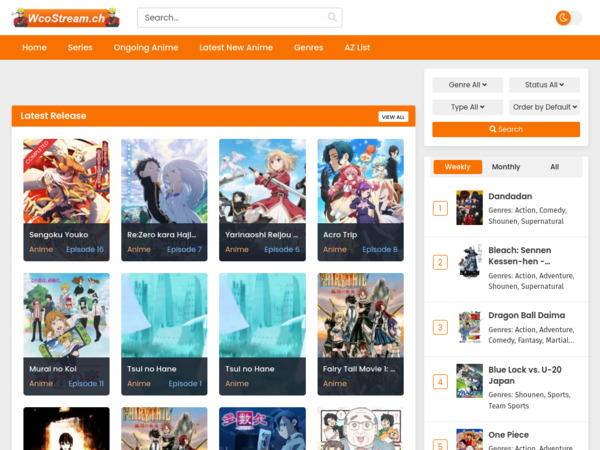The width and height of the screenshot is (600, 450).
Task: Click Latest Release section heading
Action: [x=53, y=116]
